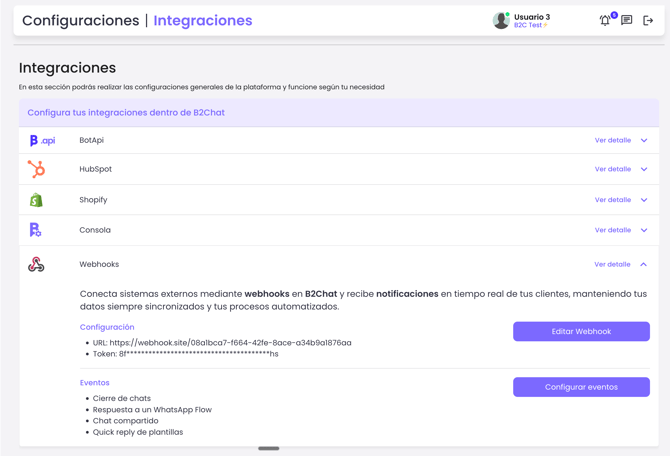
Task: Click the logout icon
Action: click(x=648, y=20)
